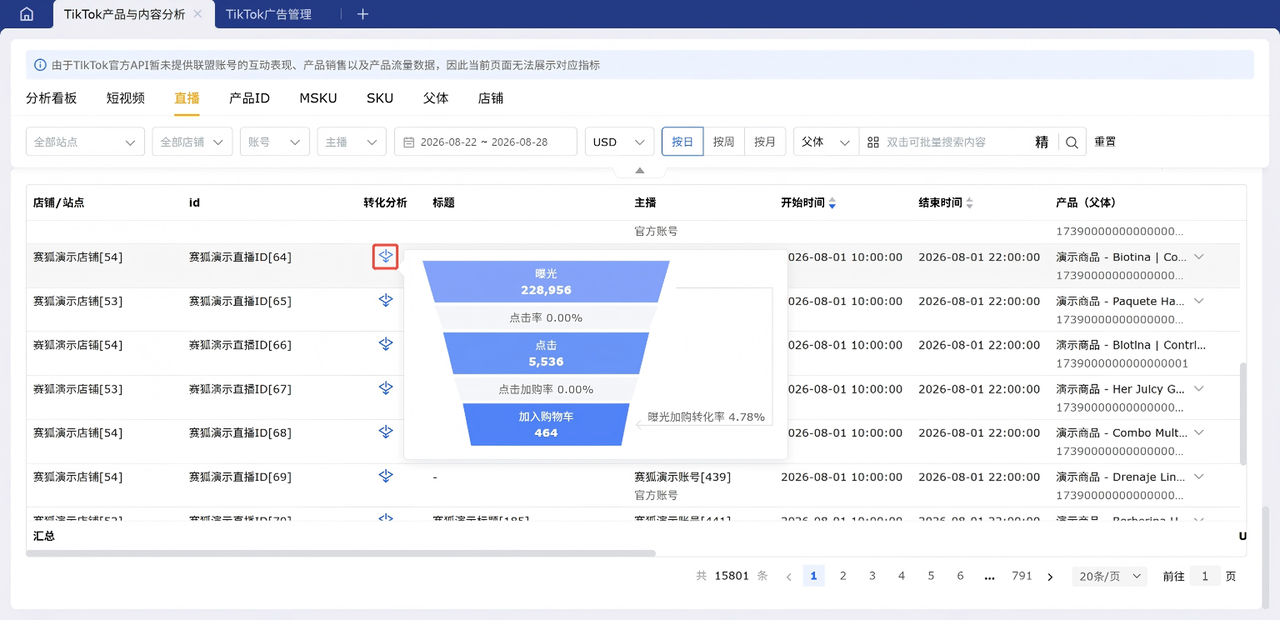The image size is (1280, 620).
Task: Open the date range picker 2026-08-22 ~ 2026-08-28
Action: (x=485, y=142)
